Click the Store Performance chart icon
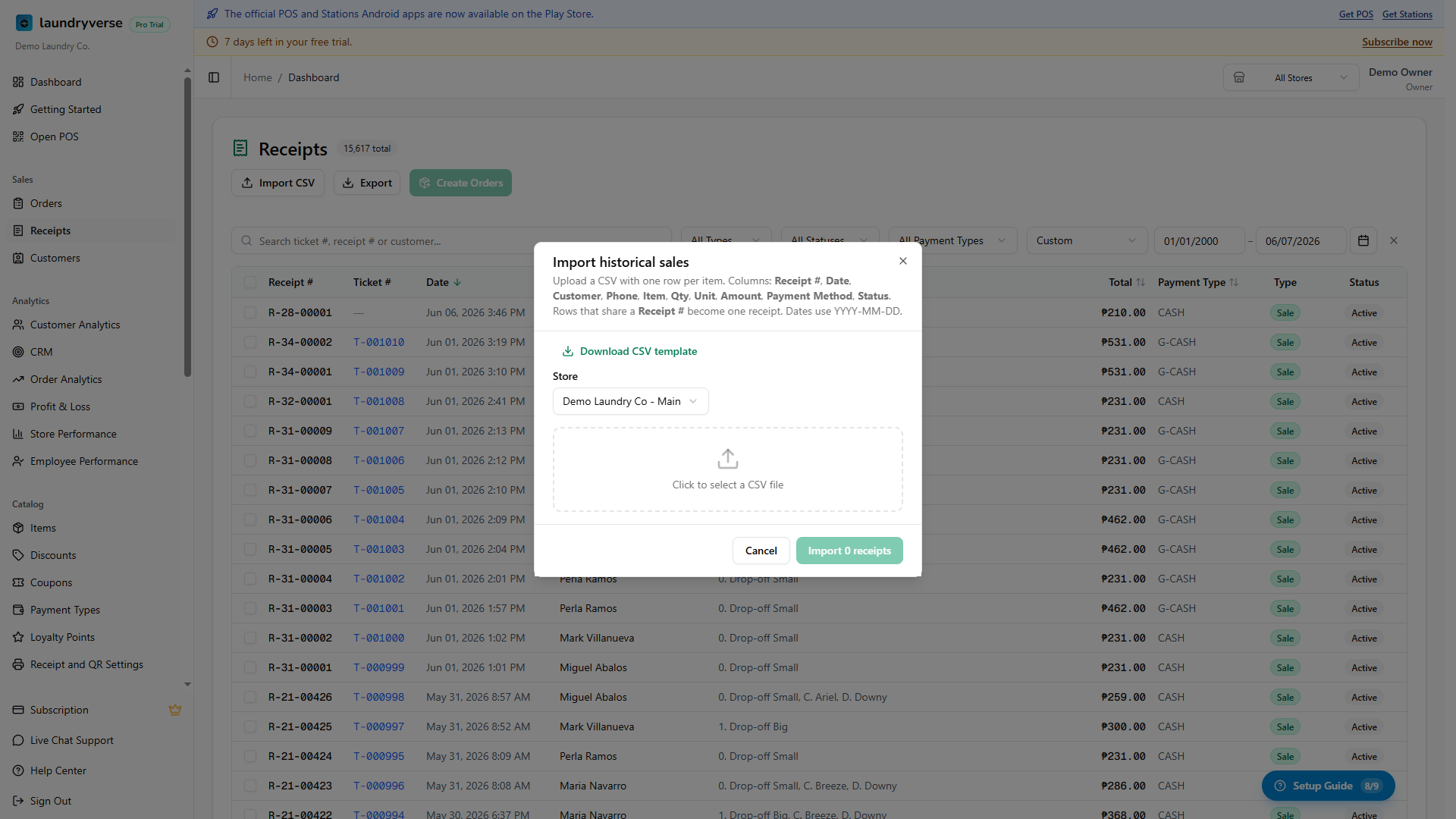The height and width of the screenshot is (819, 1456). coord(18,434)
